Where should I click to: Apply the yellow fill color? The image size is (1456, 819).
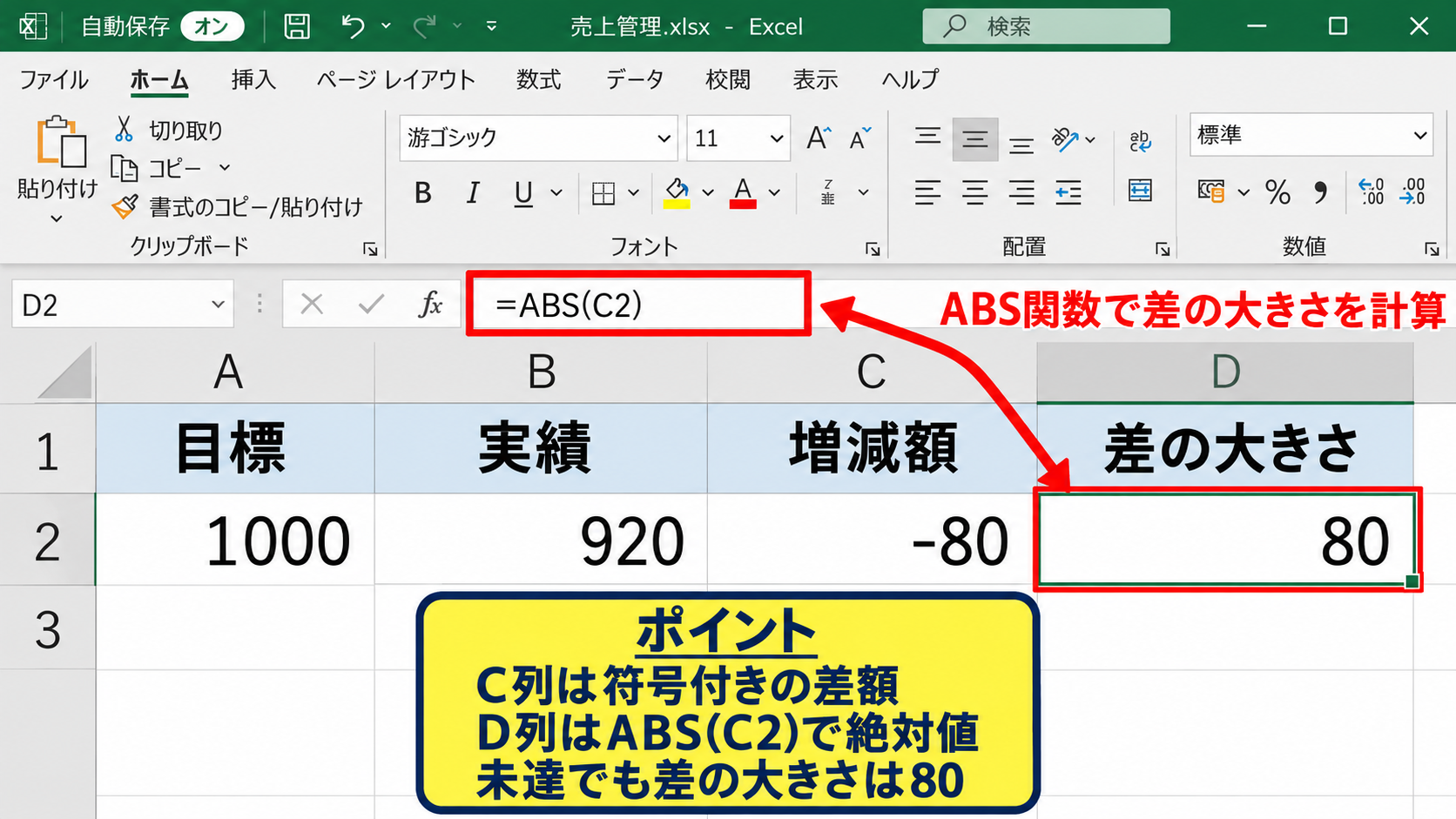point(677,193)
